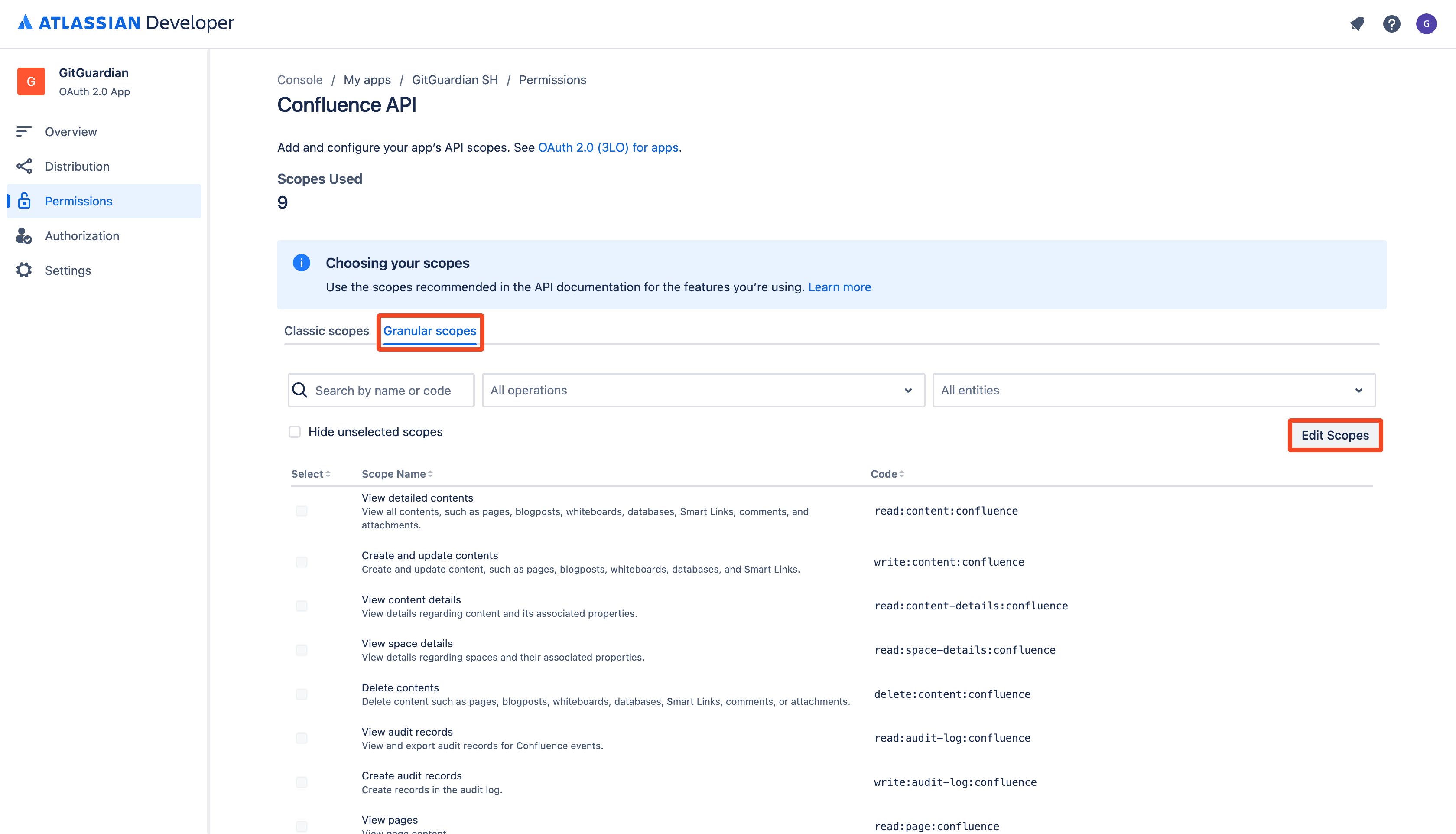1456x834 pixels.
Task: Click the read:audit-log:confluence code
Action: pos(952,738)
